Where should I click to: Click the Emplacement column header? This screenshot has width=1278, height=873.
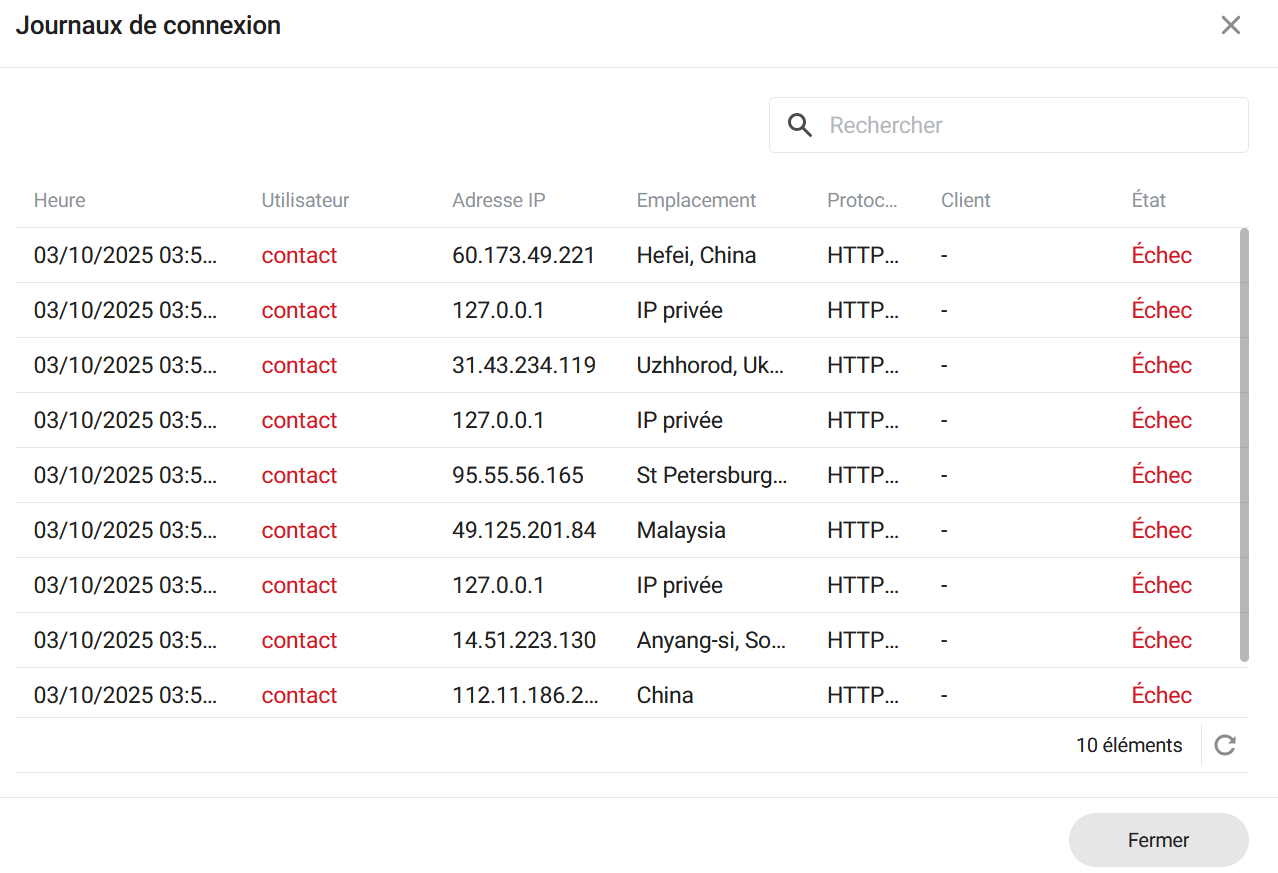[696, 200]
